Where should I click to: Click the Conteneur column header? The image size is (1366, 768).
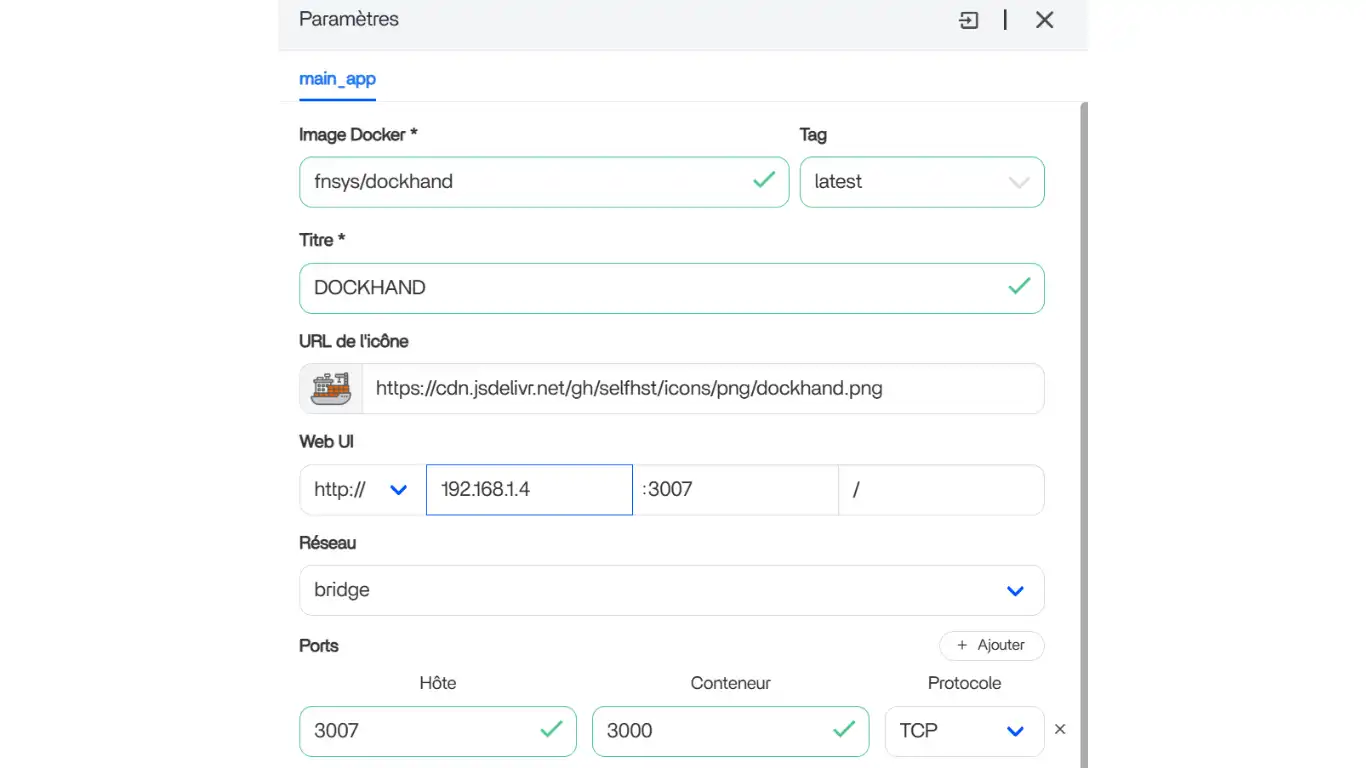click(731, 683)
